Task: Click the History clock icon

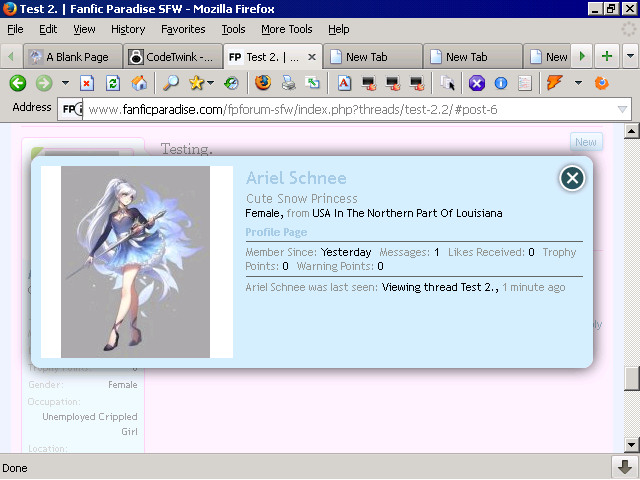Action: click(231, 83)
